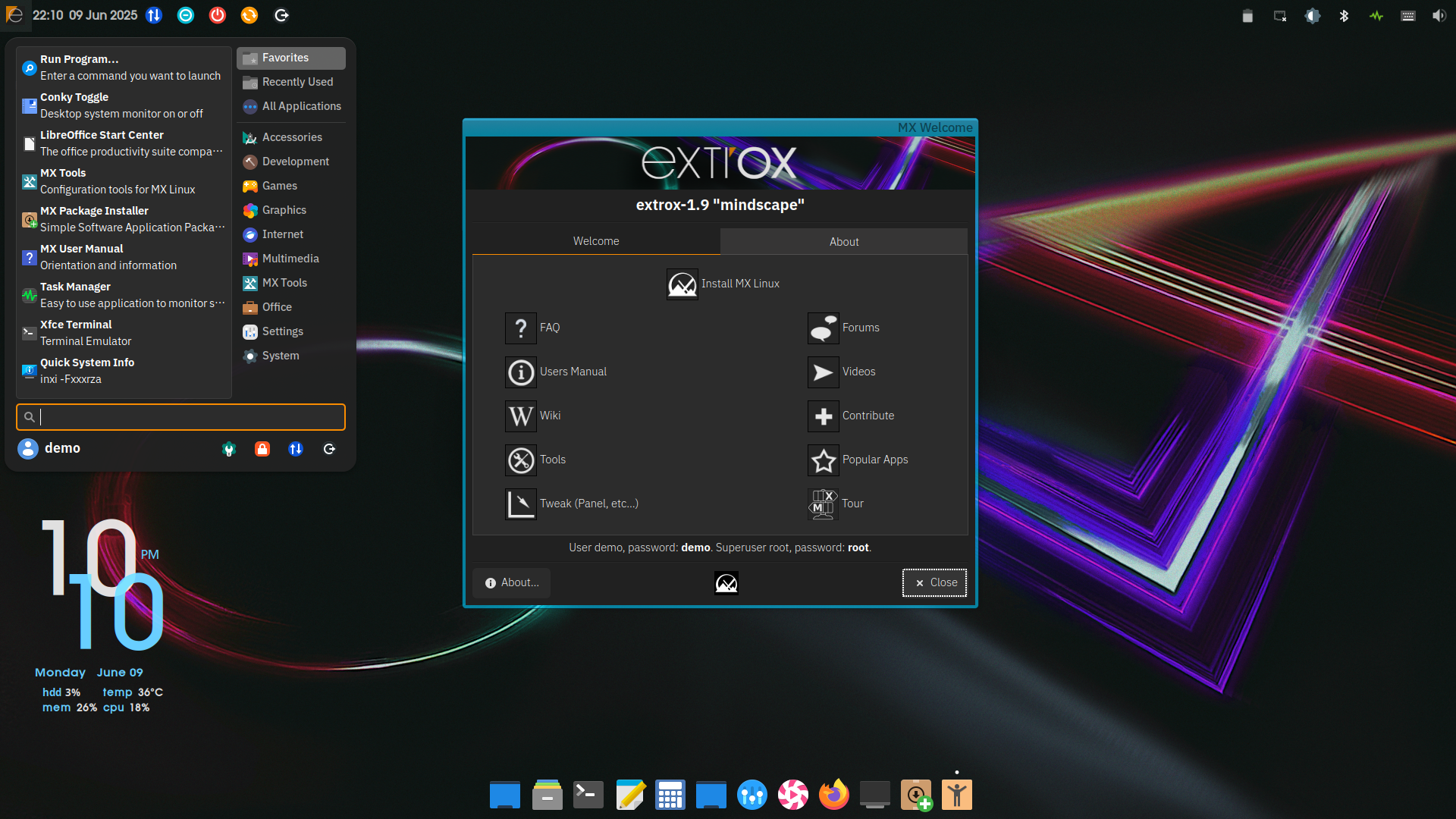Click the logout icon beside demo user

point(329,449)
